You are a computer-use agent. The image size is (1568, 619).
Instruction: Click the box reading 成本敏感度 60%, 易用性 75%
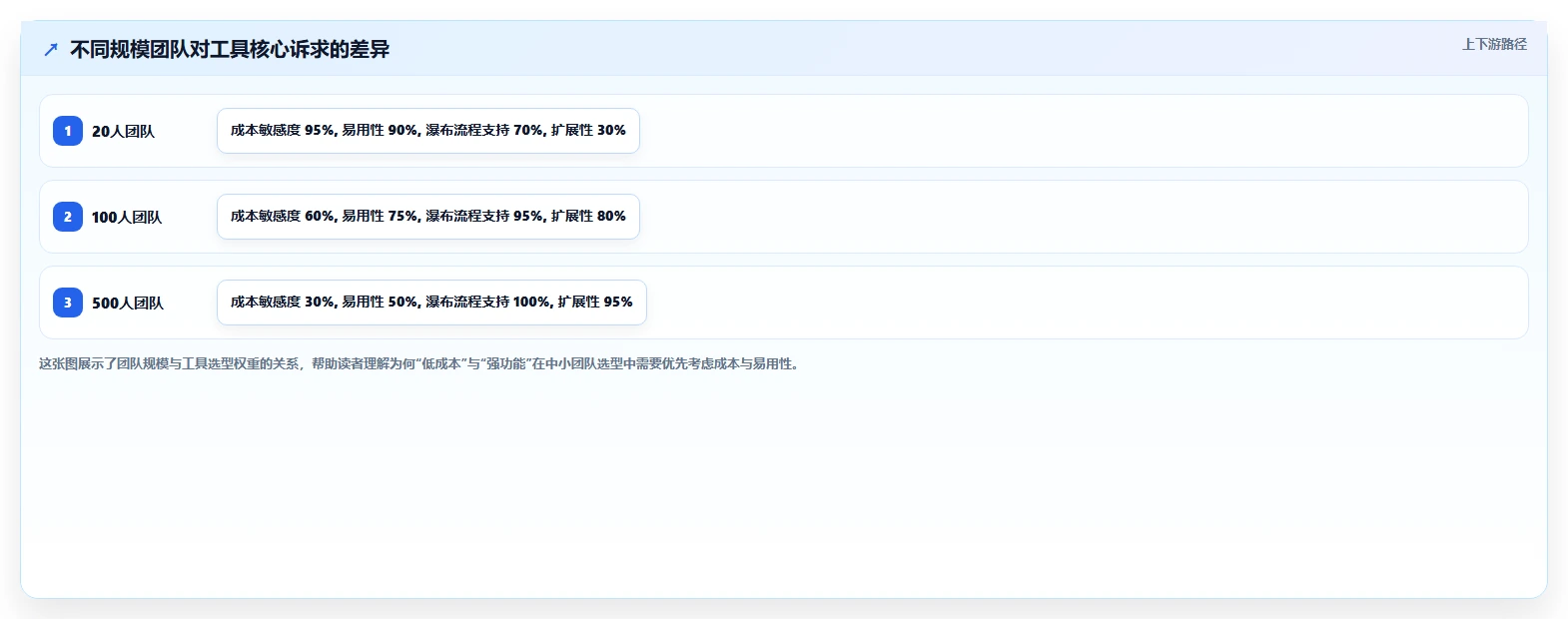[428, 217]
